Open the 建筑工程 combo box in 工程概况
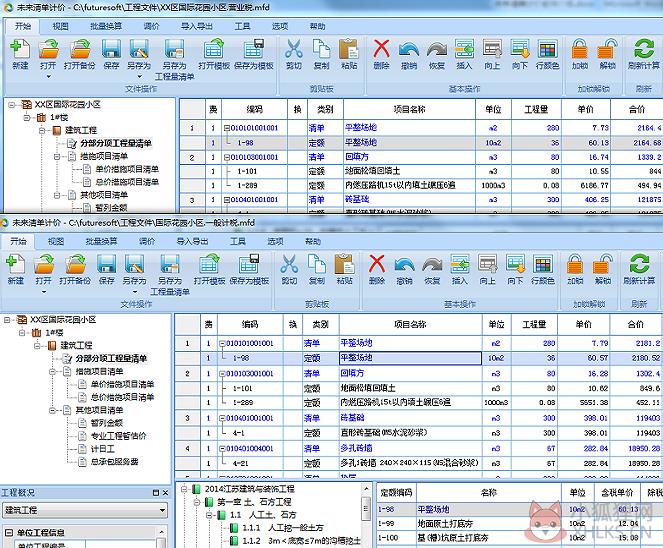Screen dimensions: 663x548 click(85, 510)
